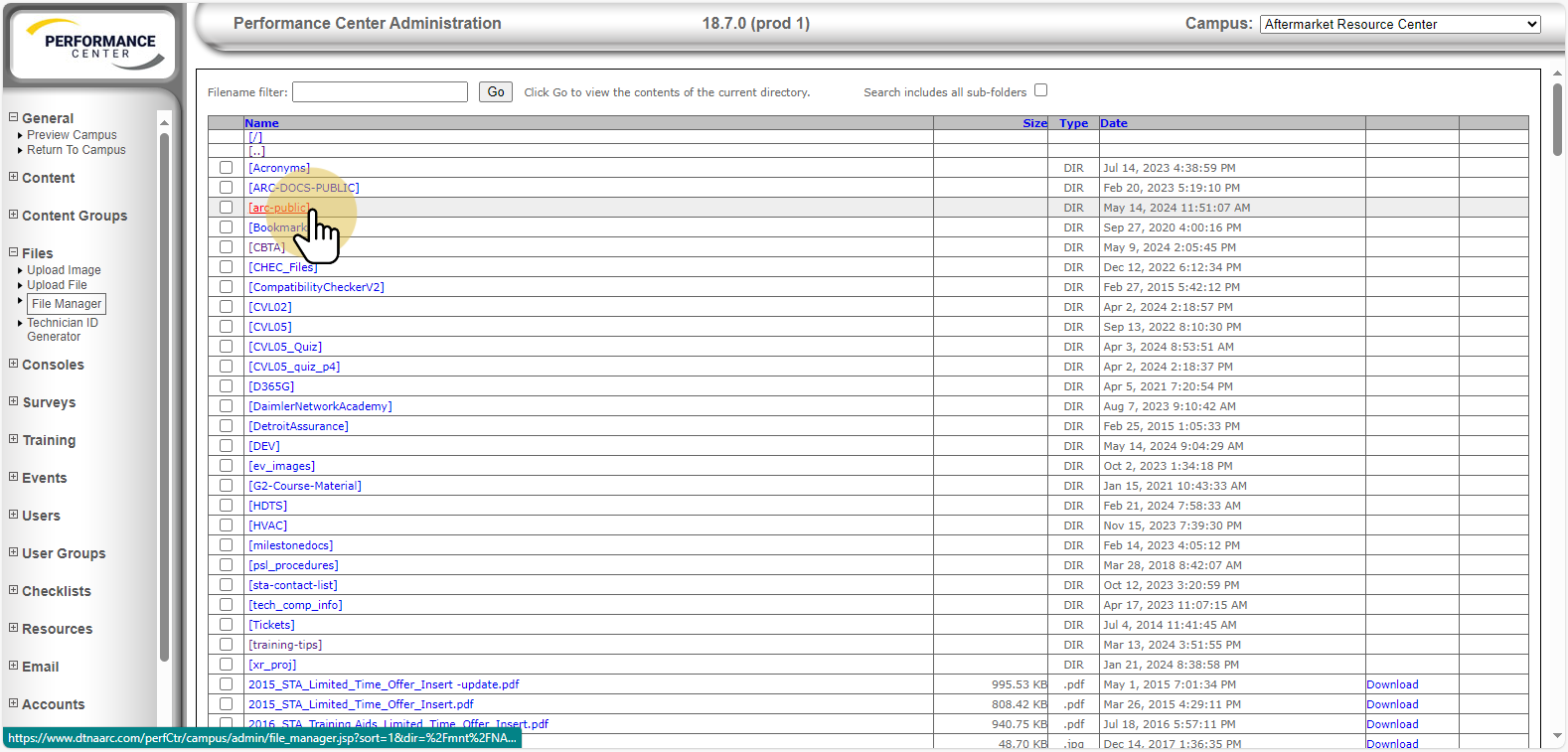This screenshot has height=752, width=1568.
Task: Expand the Accounts section
Action: click(x=14, y=703)
